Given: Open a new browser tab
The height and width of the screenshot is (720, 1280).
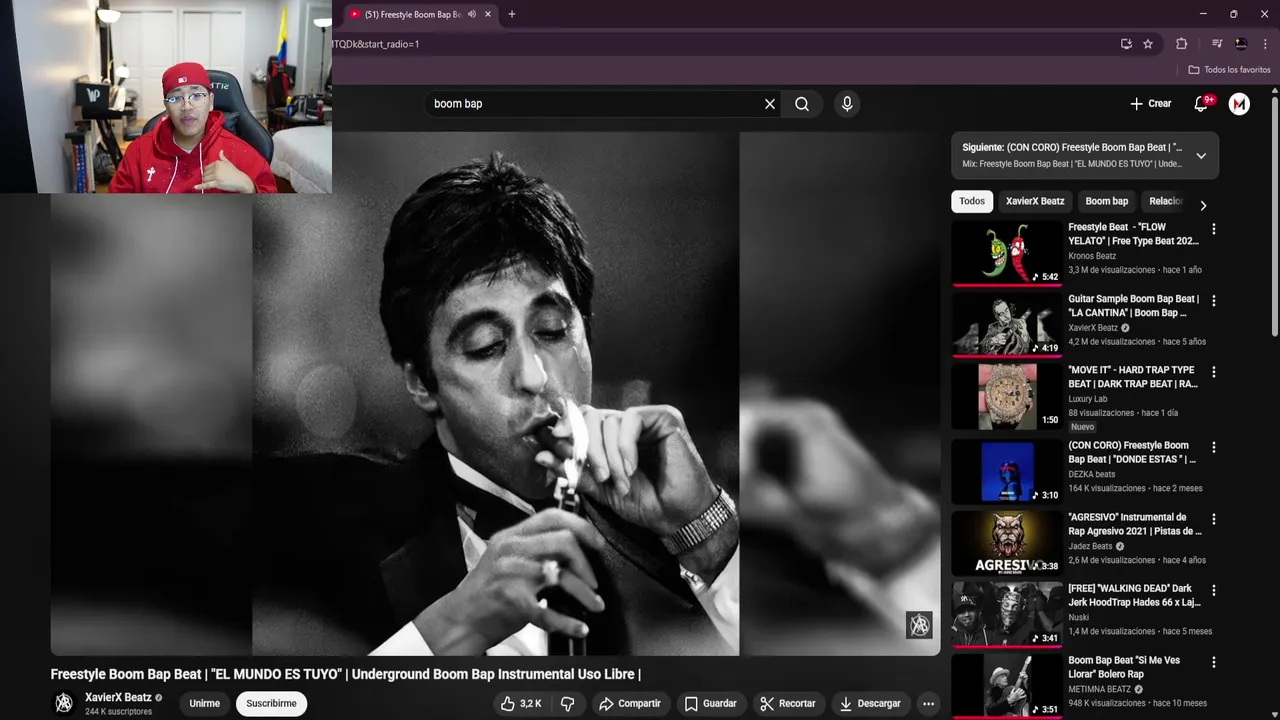Looking at the screenshot, I should 512,14.
